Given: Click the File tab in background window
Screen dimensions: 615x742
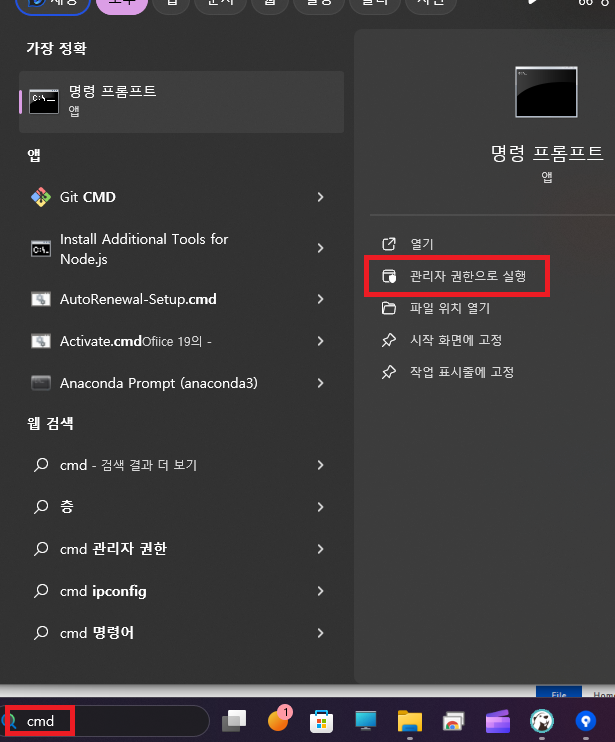Looking at the screenshot, I should 559,692.
